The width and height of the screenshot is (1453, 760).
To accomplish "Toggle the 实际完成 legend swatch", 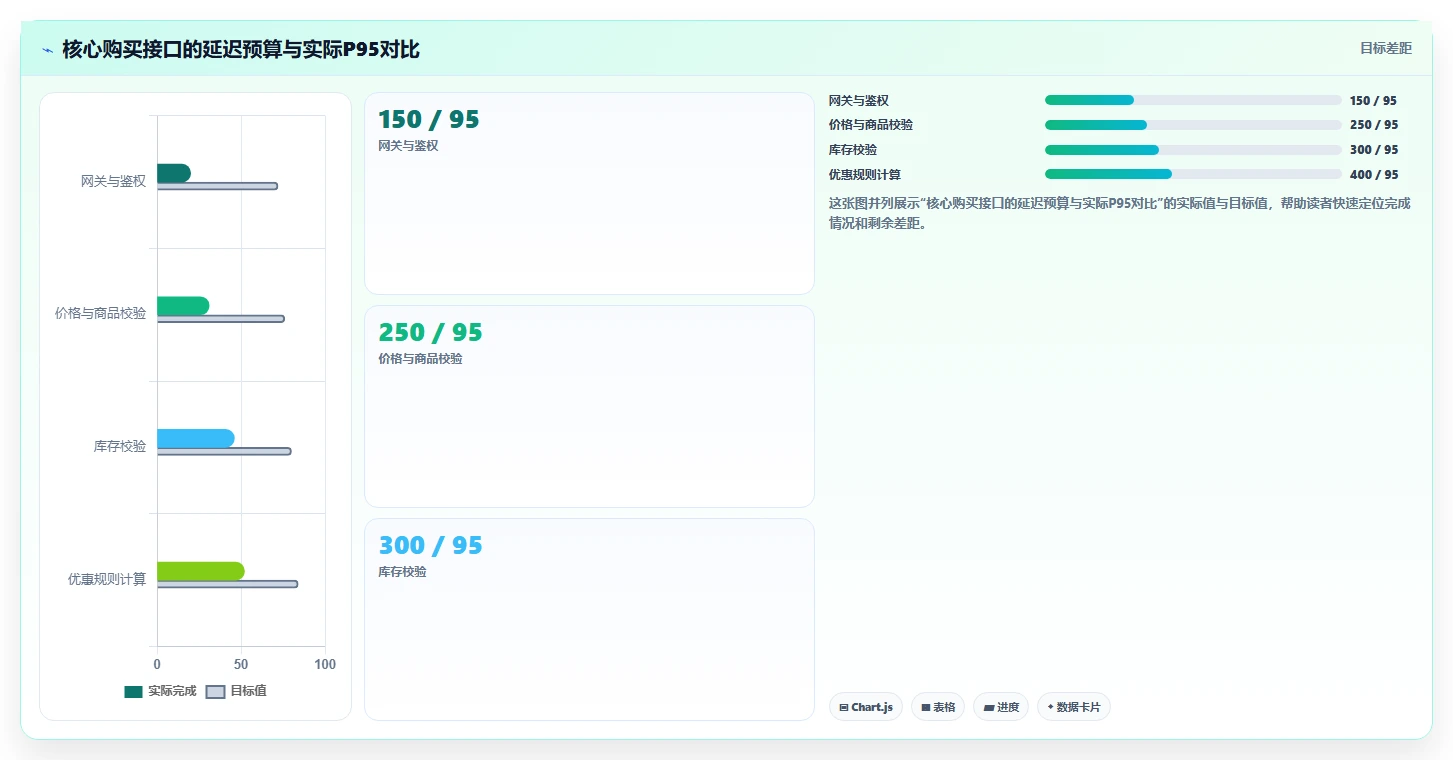I will [x=133, y=692].
